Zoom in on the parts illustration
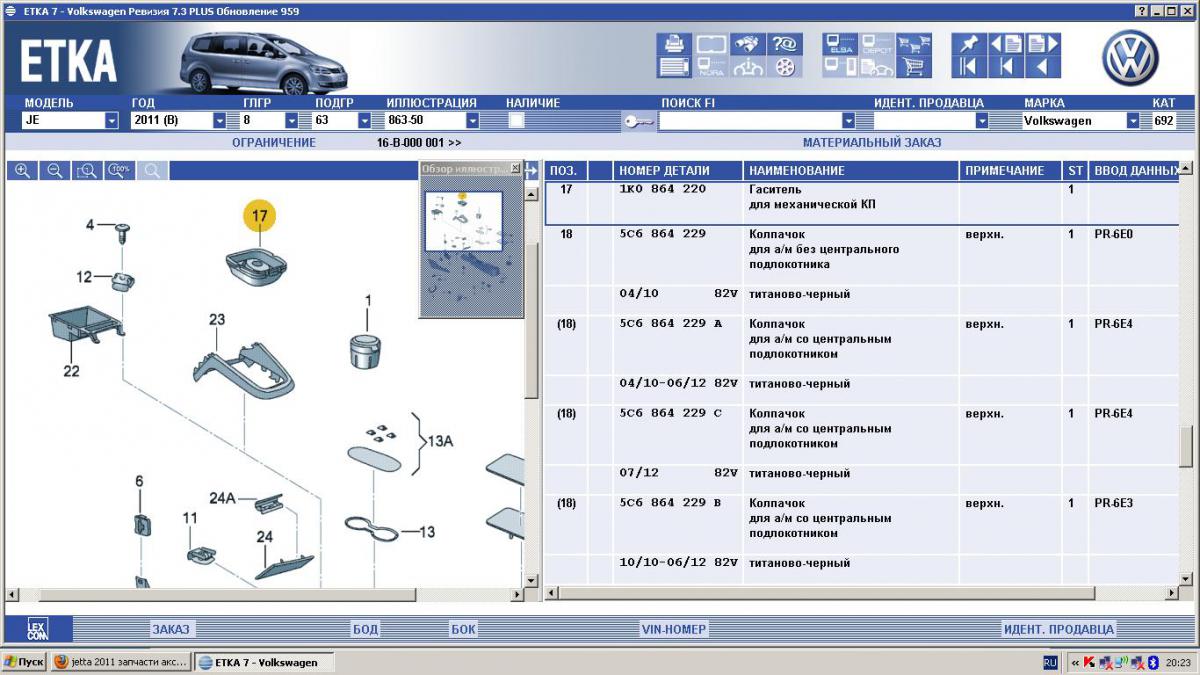Image resolution: width=1200 pixels, height=675 pixels. click(x=23, y=171)
